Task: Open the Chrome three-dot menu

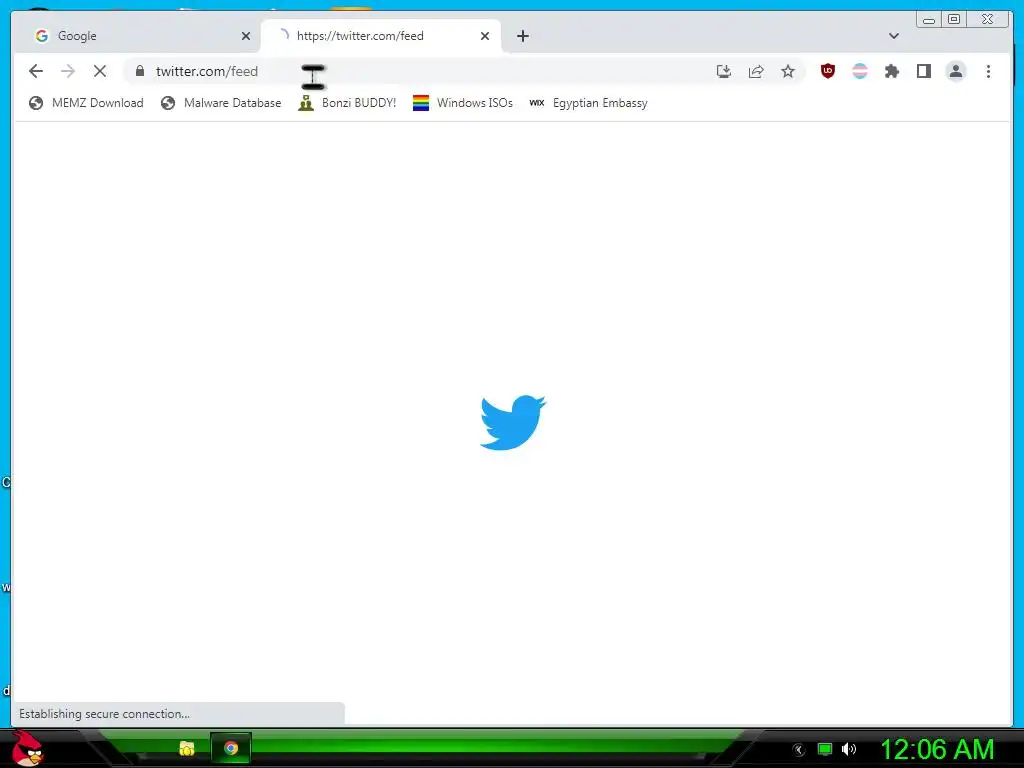Action: (988, 71)
